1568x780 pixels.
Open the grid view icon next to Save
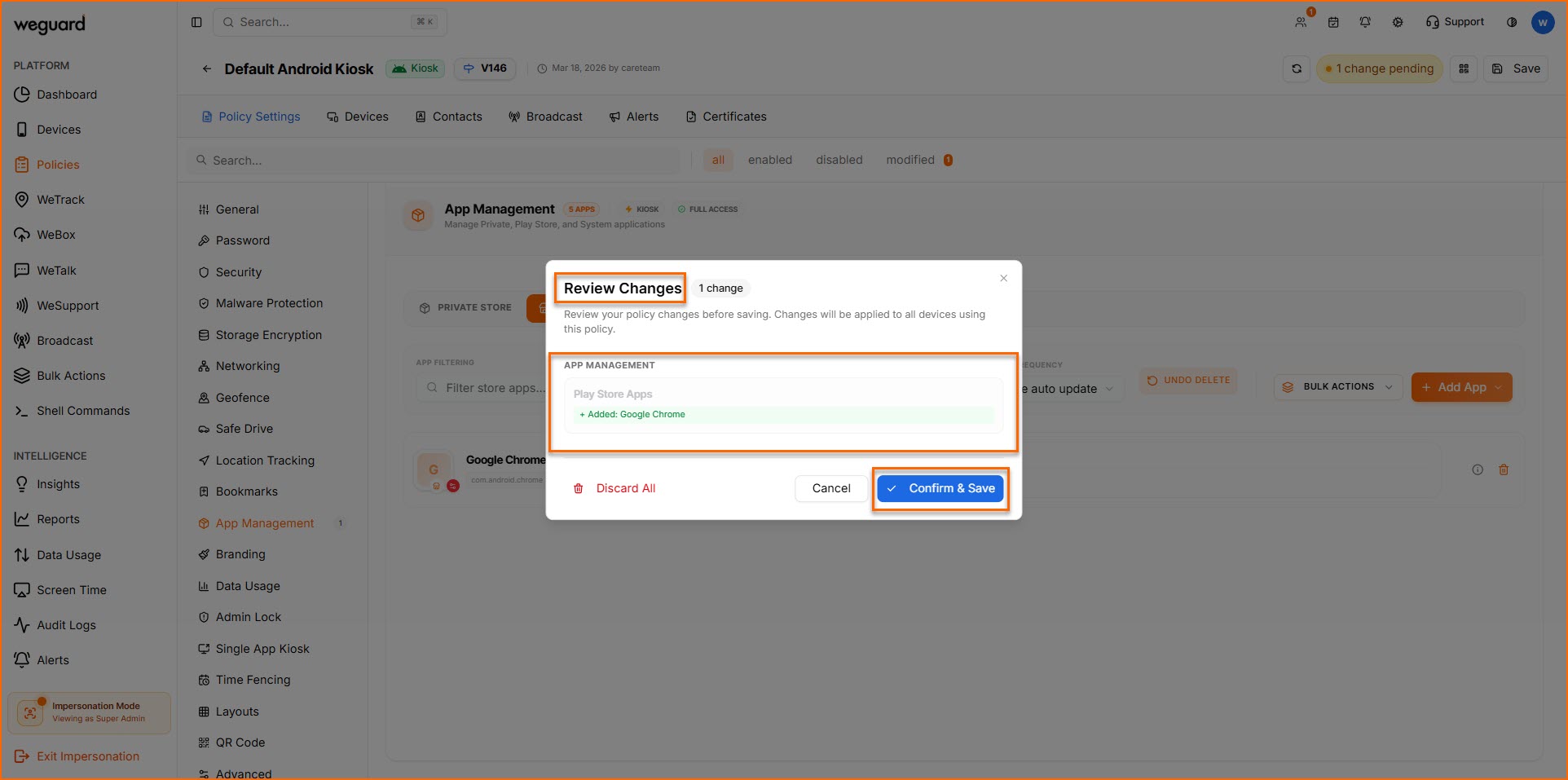tap(1464, 68)
